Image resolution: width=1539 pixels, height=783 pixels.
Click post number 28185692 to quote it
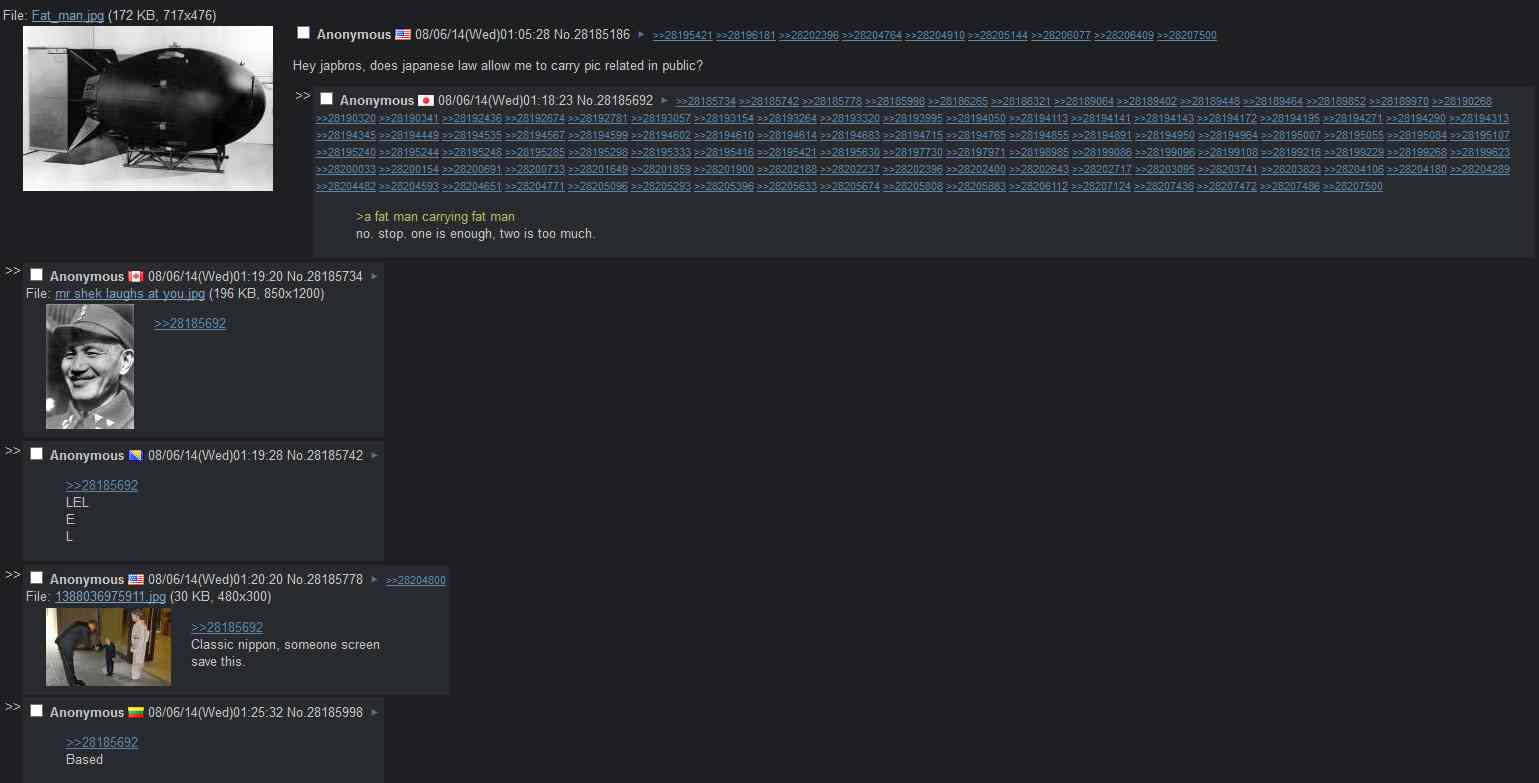click(625, 101)
